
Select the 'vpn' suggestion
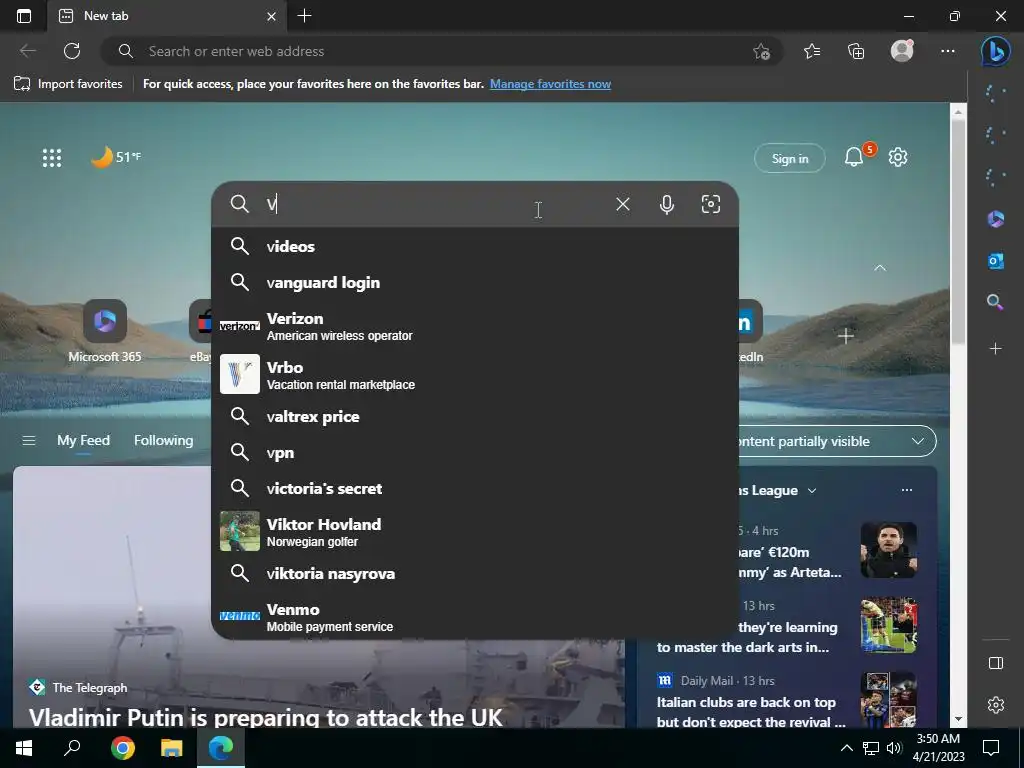[x=475, y=453]
